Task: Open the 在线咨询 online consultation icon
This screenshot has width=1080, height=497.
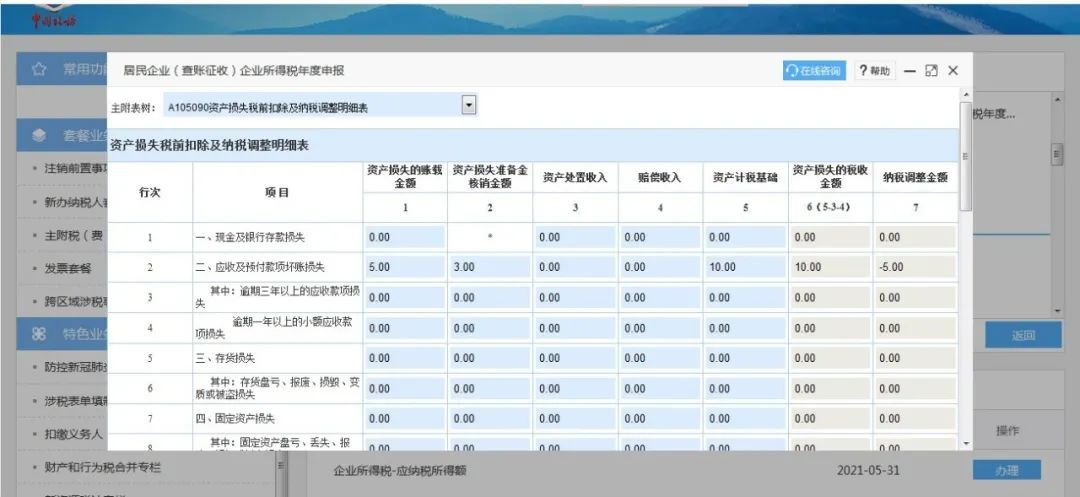Action: click(814, 71)
